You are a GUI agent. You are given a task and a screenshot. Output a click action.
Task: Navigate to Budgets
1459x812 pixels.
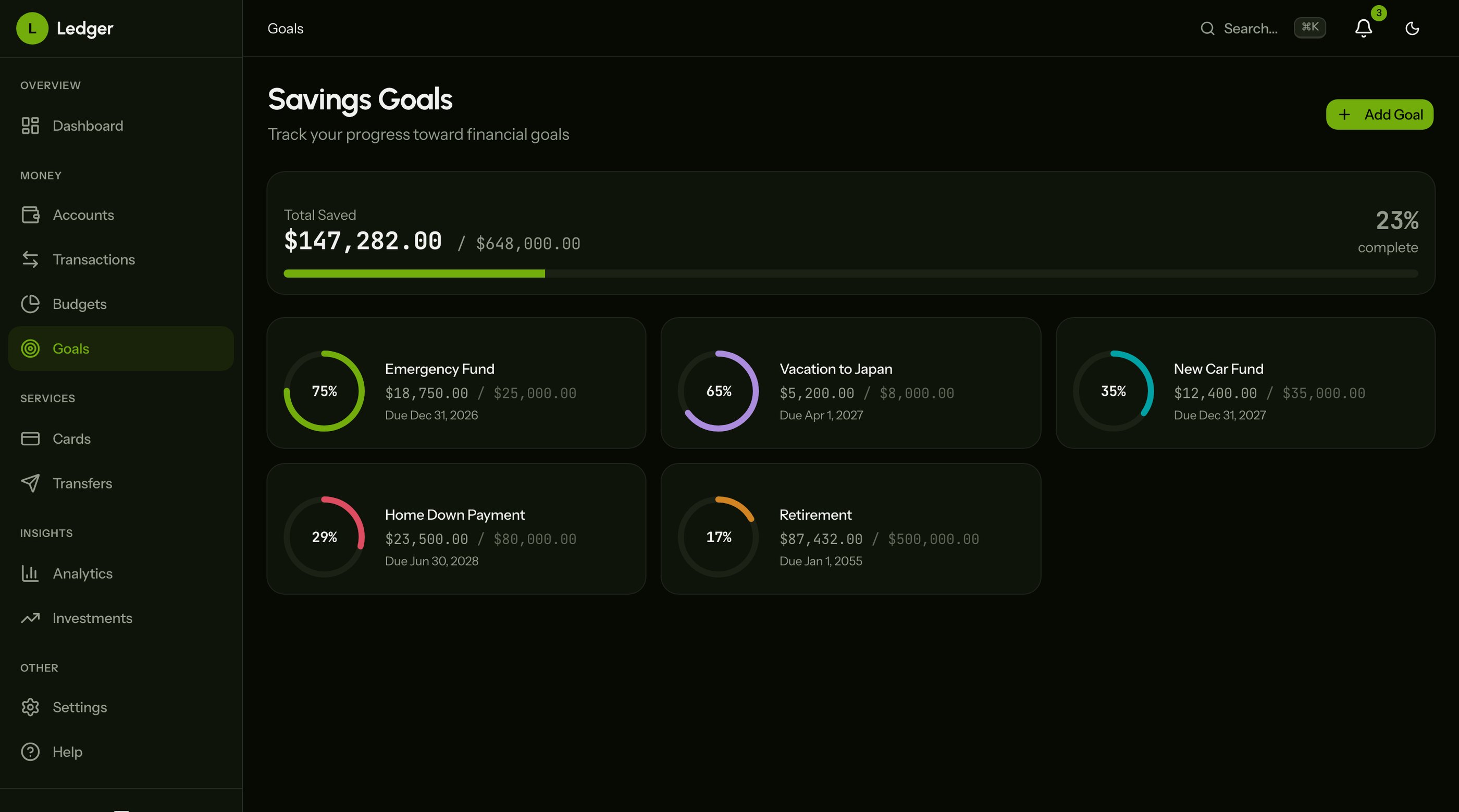[121, 304]
